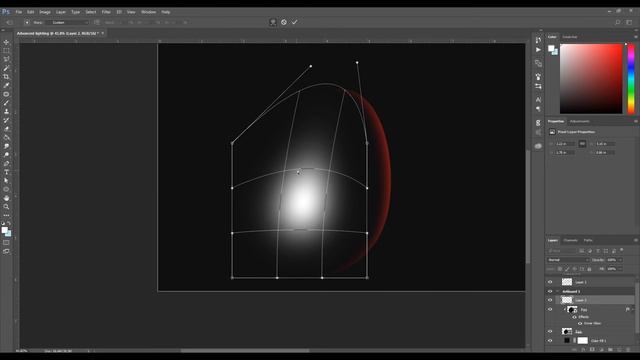The image size is (640, 360).
Task: Click the rainbow hue slider strip
Action: tap(631, 79)
